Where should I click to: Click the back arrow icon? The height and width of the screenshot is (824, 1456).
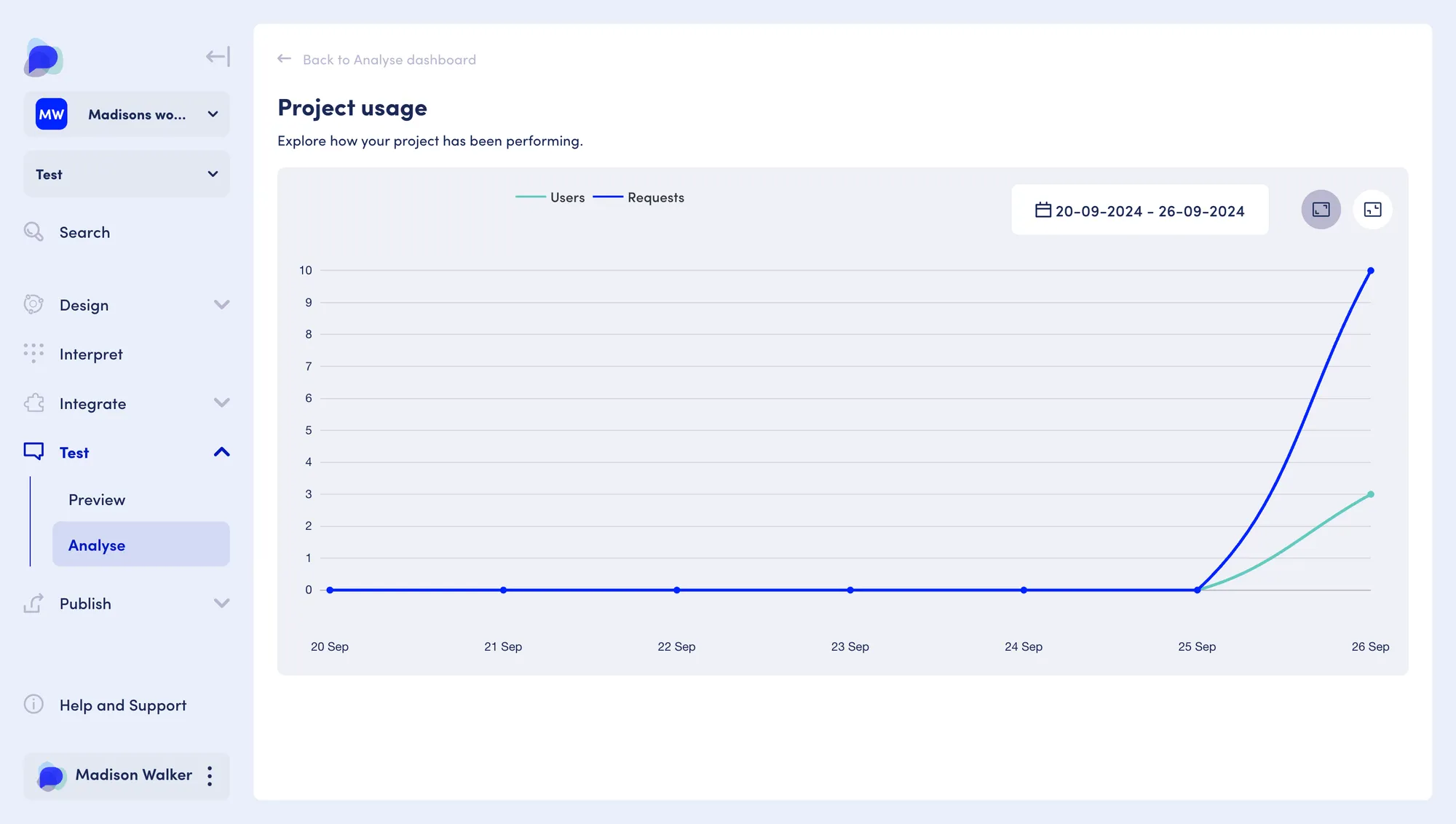pyautogui.click(x=285, y=59)
